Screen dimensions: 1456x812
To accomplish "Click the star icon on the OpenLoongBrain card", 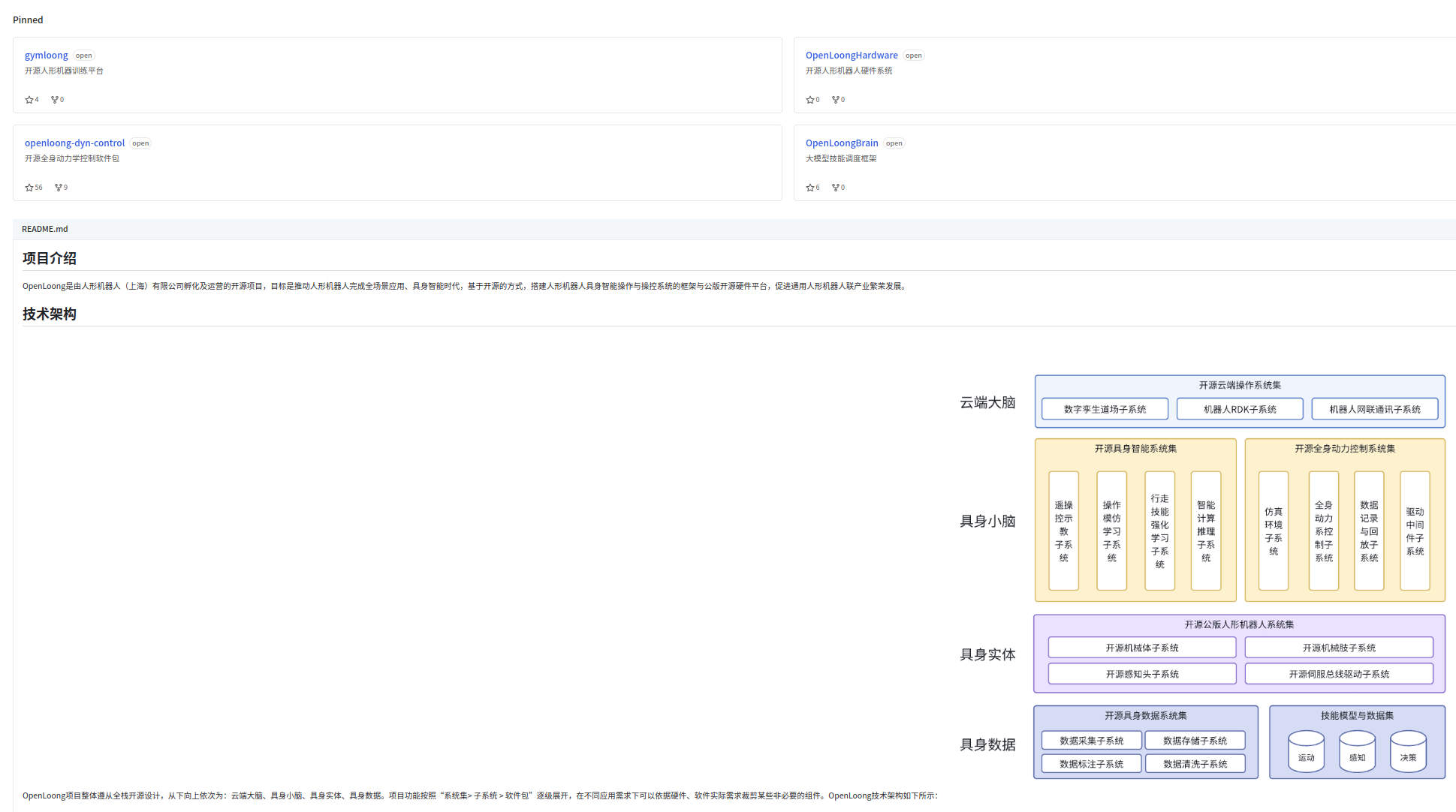I will pos(810,188).
